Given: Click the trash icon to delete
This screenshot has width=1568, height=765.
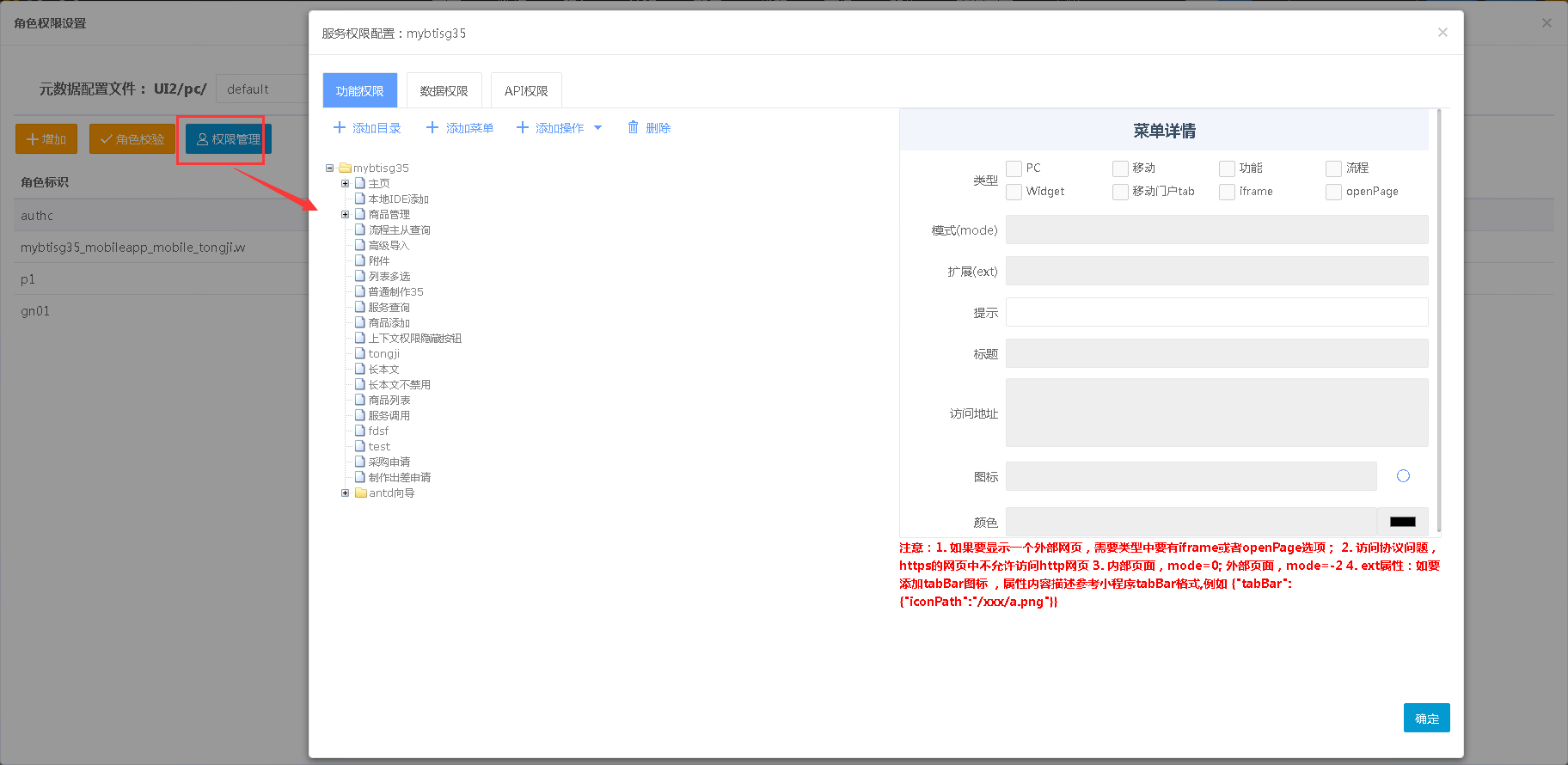Looking at the screenshot, I should pyautogui.click(x=634, y=127).
